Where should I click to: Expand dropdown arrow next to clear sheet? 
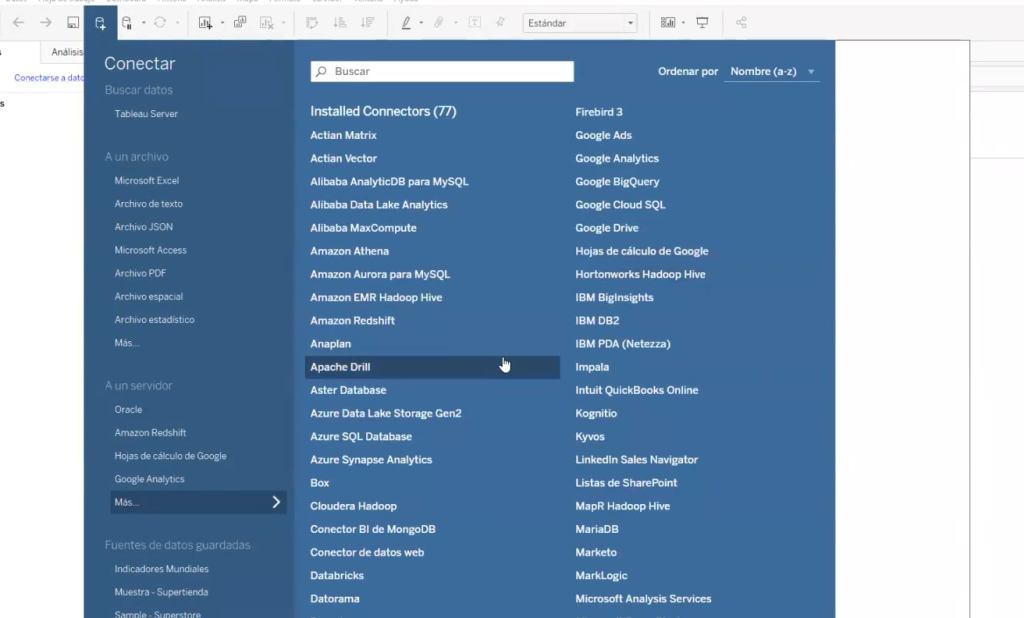click(x=283, y=23)
